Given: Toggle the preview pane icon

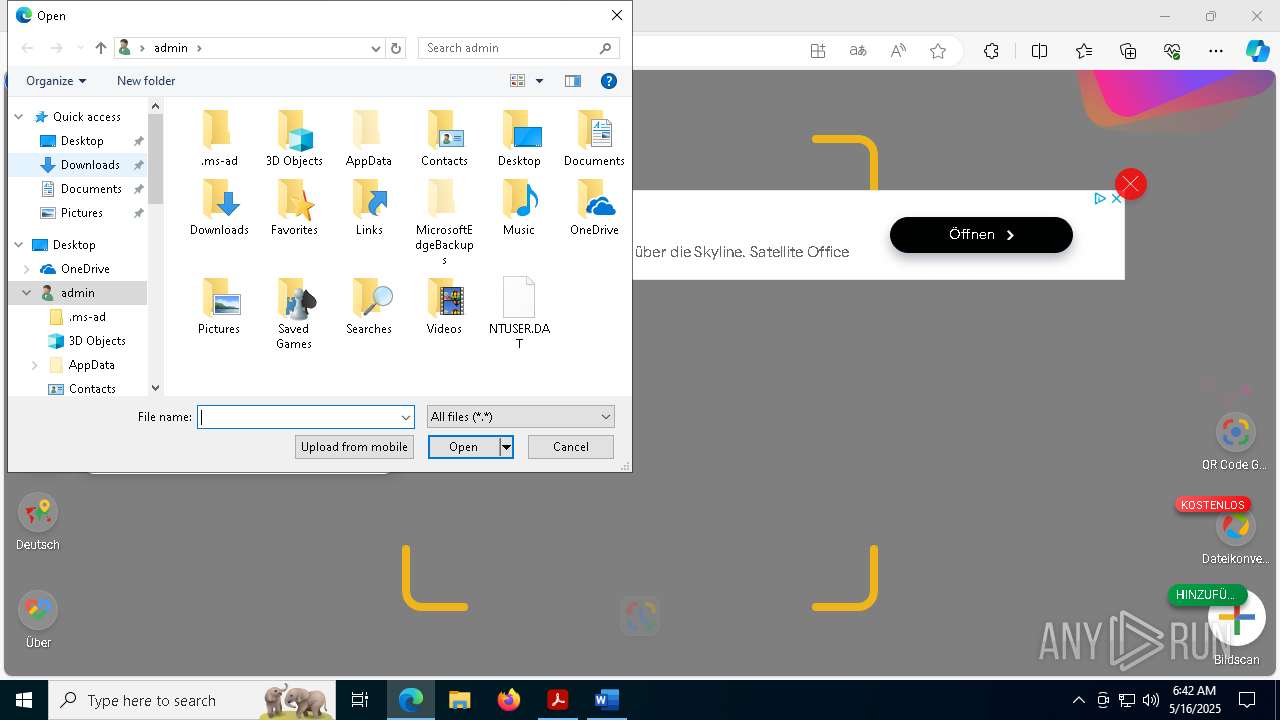Looking at the screenshot, I should click(x=573, y=81).
